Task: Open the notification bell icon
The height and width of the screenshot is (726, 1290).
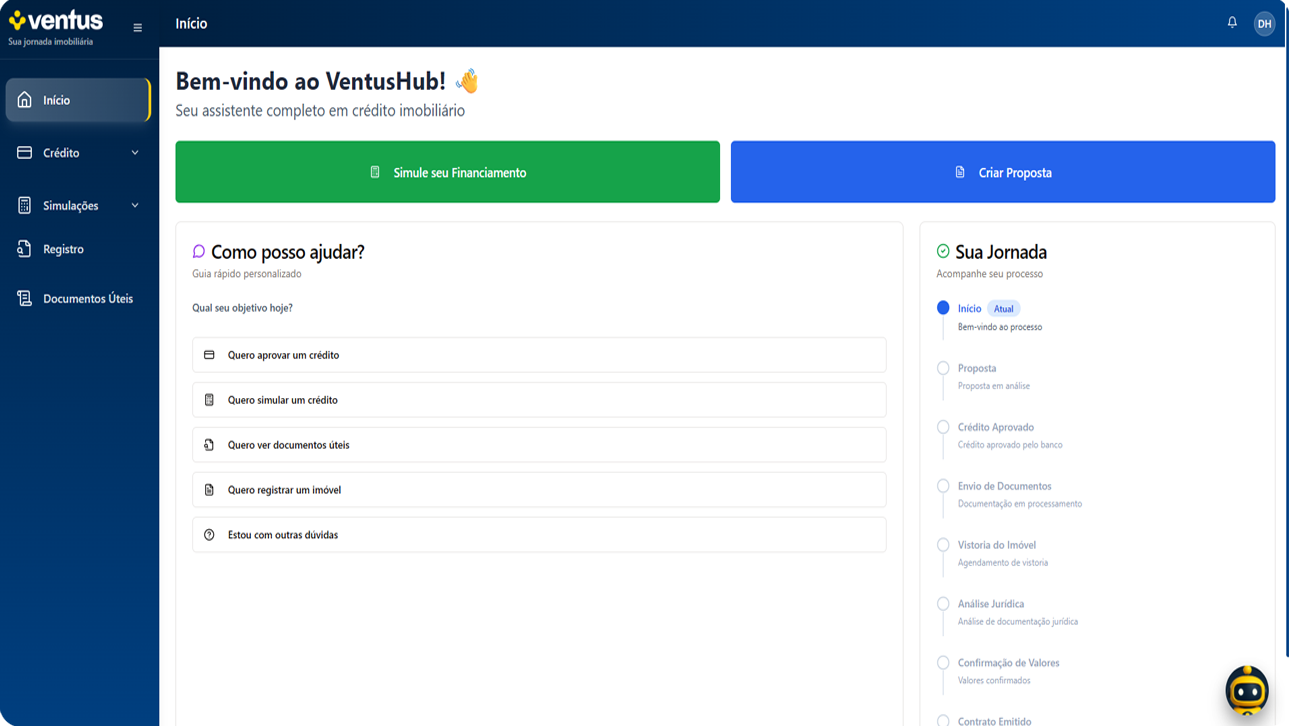Action: 1231,21
